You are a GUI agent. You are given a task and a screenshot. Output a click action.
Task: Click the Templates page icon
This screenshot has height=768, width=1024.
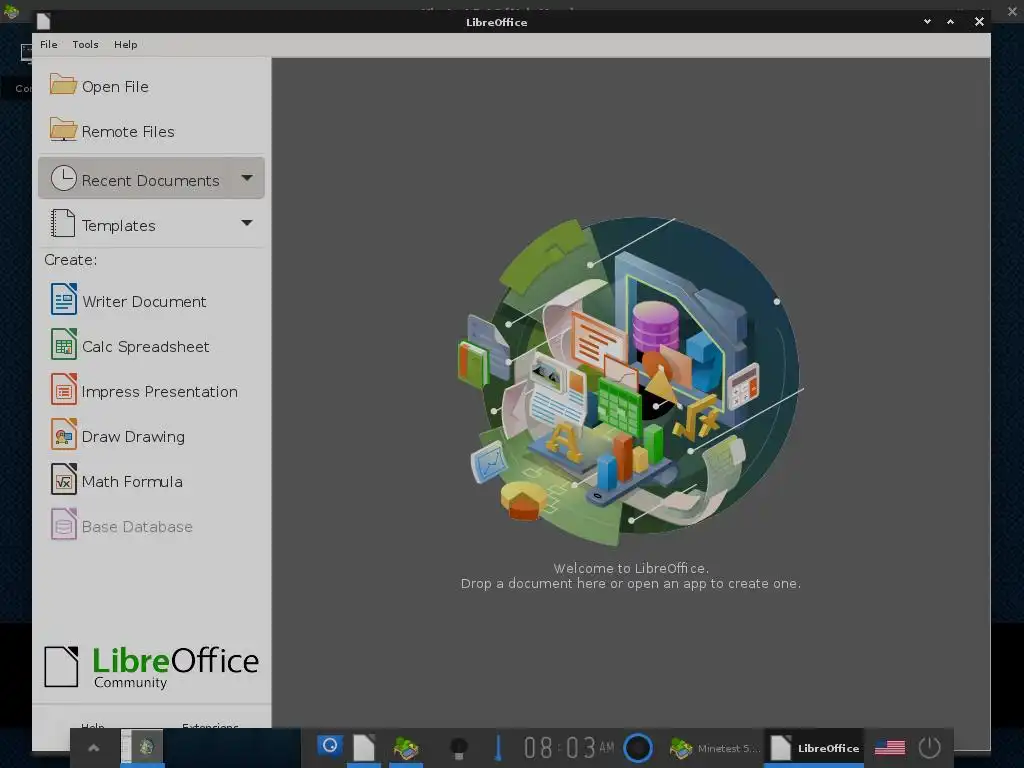point(63,223)
